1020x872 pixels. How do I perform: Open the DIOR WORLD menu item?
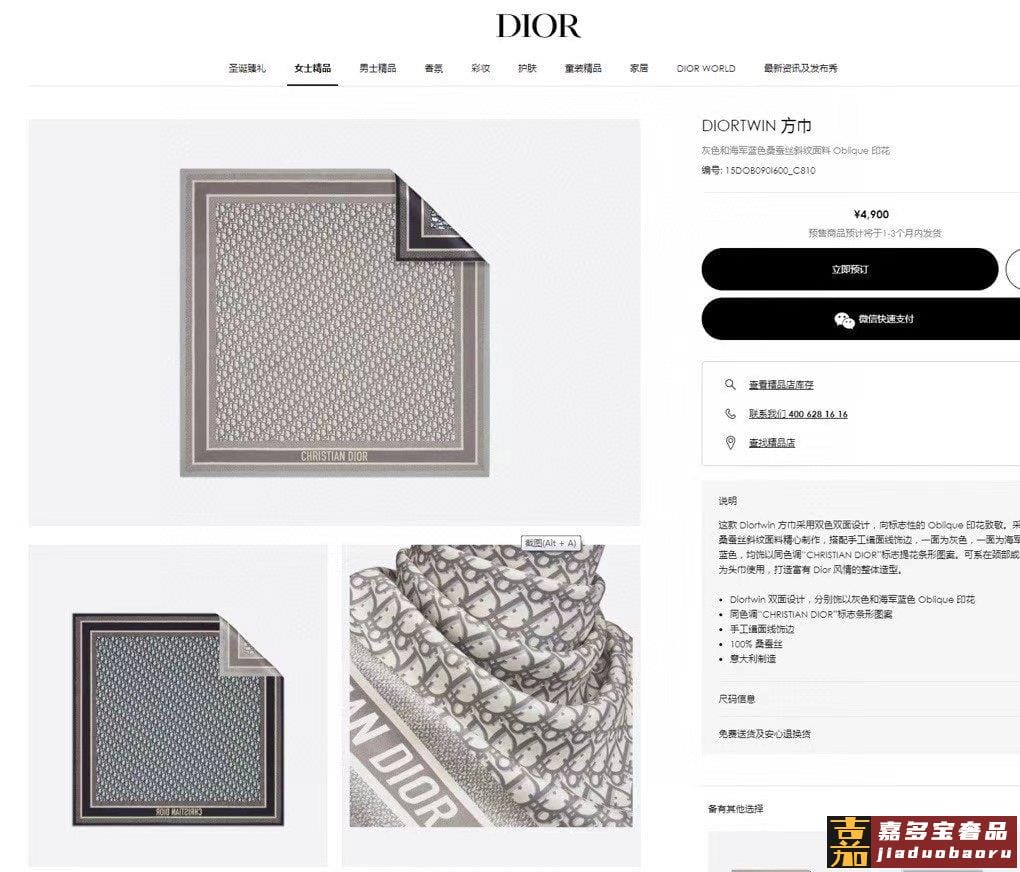click(706, 68)
